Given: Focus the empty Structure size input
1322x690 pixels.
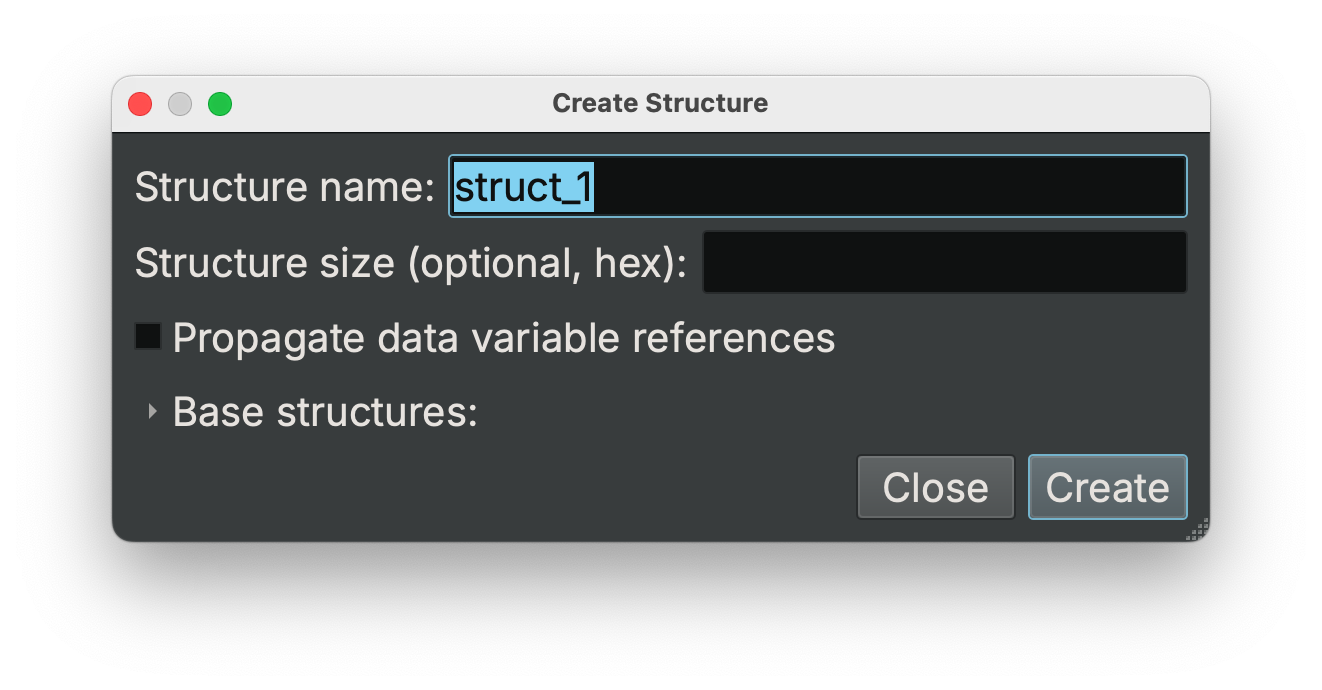Looking at the screenshot, I should pyautogui.click(x=944, y=262).
